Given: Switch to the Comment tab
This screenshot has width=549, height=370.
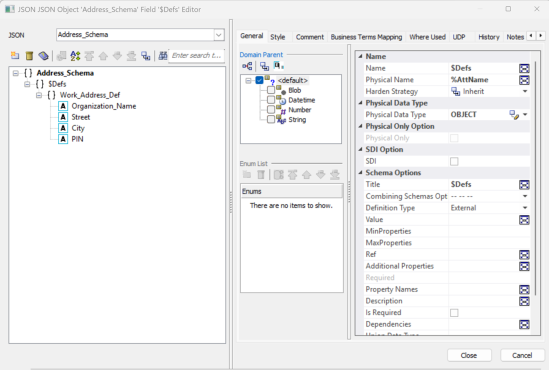Looking at the screenshot, I should point(310,37).
